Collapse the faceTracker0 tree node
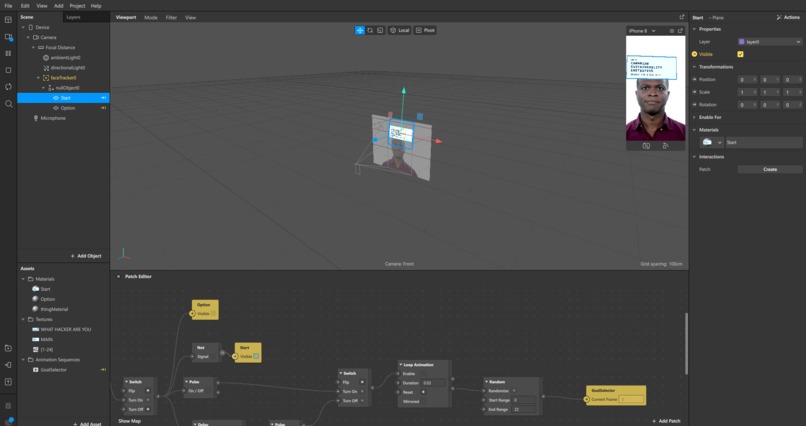The image size is (806, 426). [x=39, y=78]
